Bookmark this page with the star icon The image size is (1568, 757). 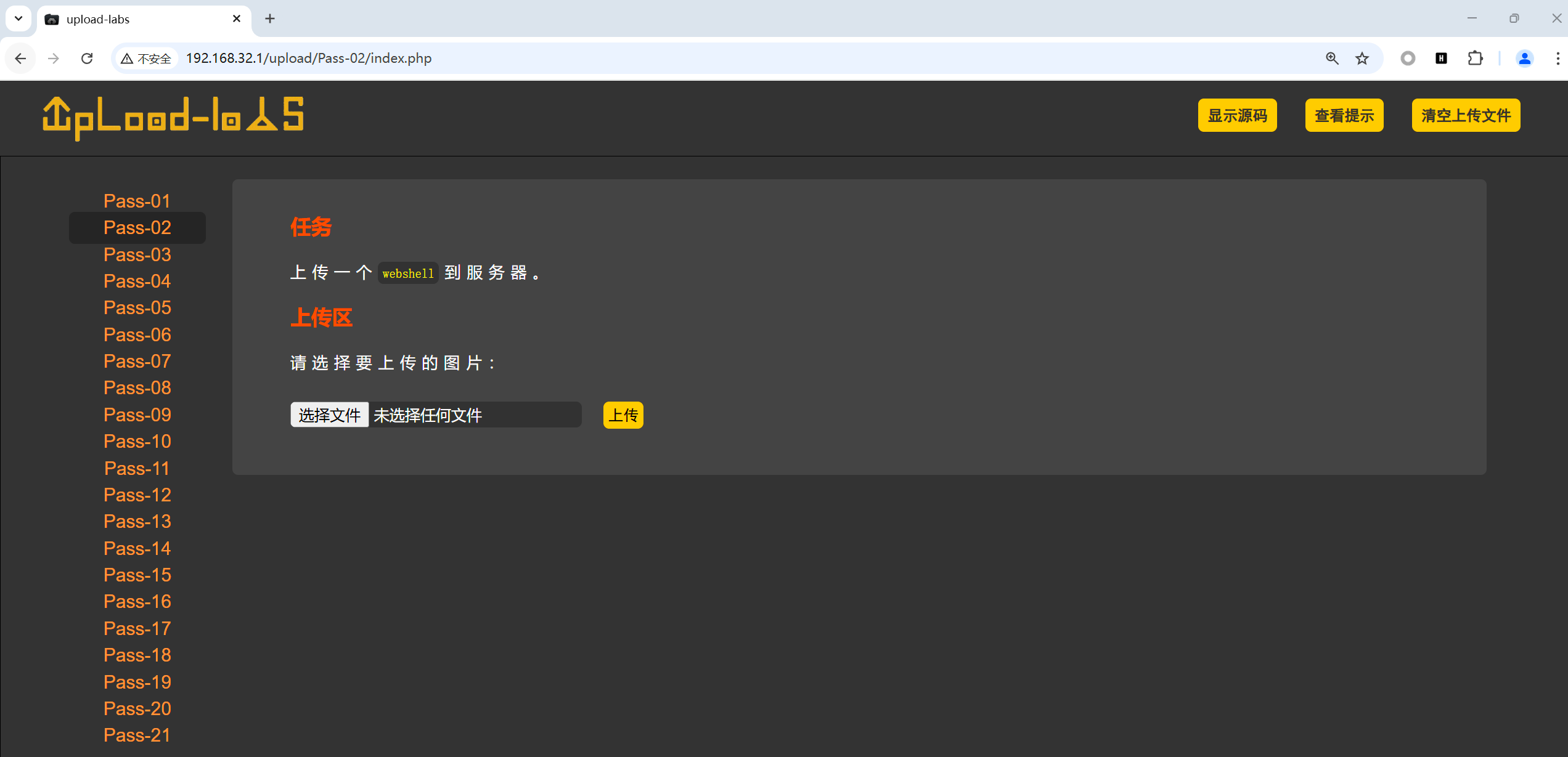(1362, 59)
